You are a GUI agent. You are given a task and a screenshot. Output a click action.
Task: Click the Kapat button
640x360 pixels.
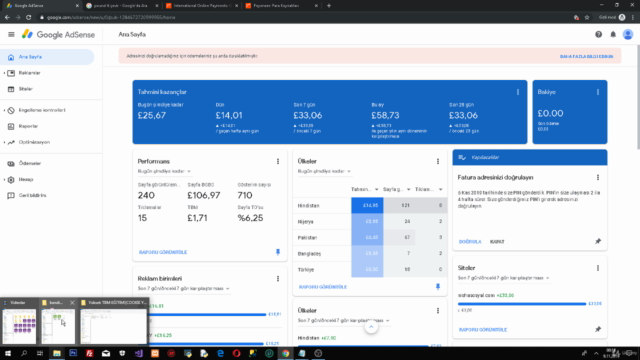point(497,242)
